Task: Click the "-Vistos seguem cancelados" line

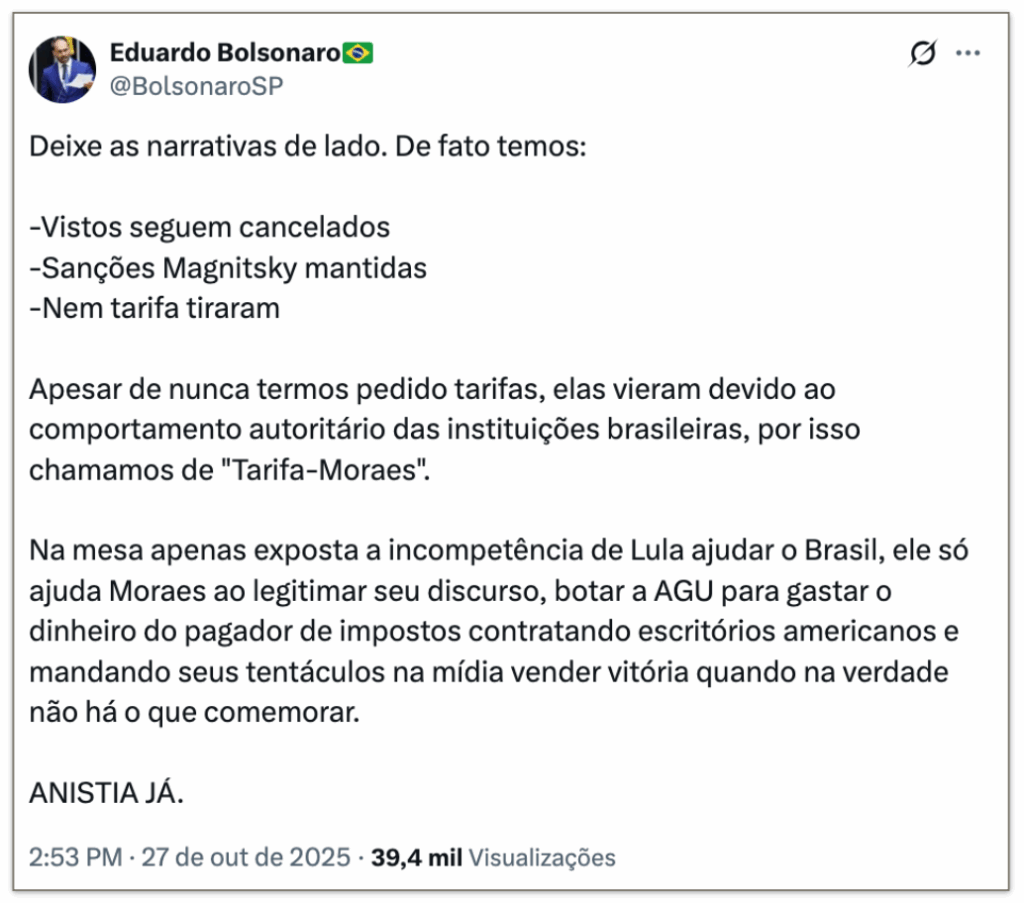Action: pyautogui.click(x=209, y=227)
